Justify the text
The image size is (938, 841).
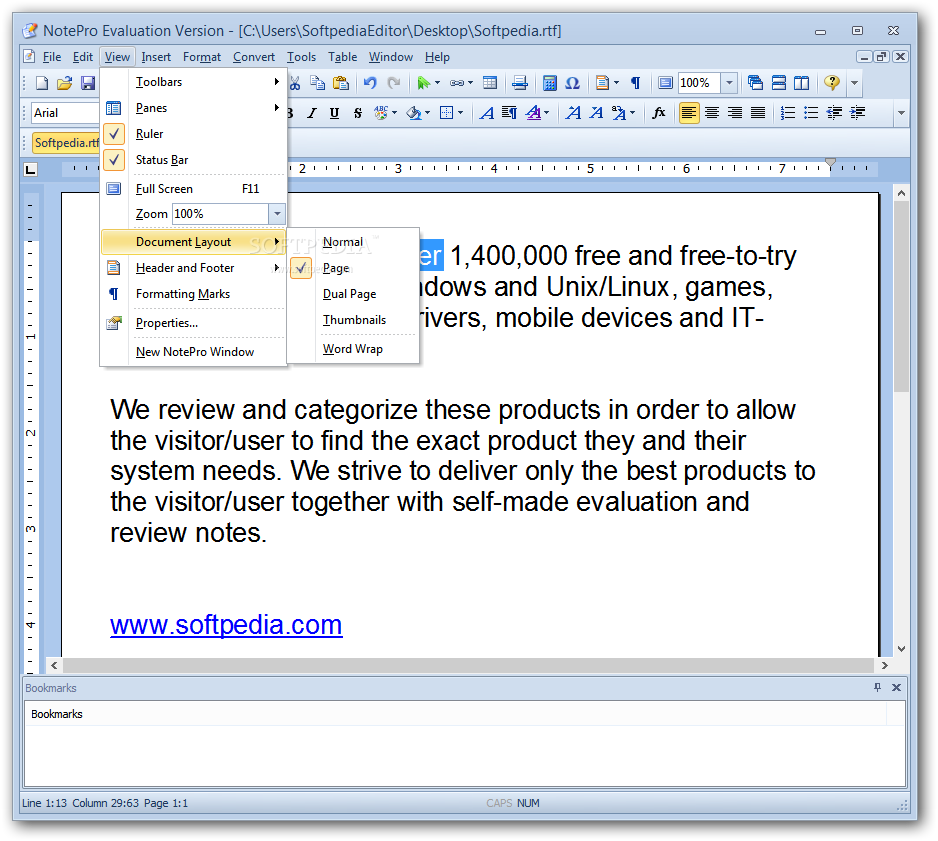(x=758, y=113)
